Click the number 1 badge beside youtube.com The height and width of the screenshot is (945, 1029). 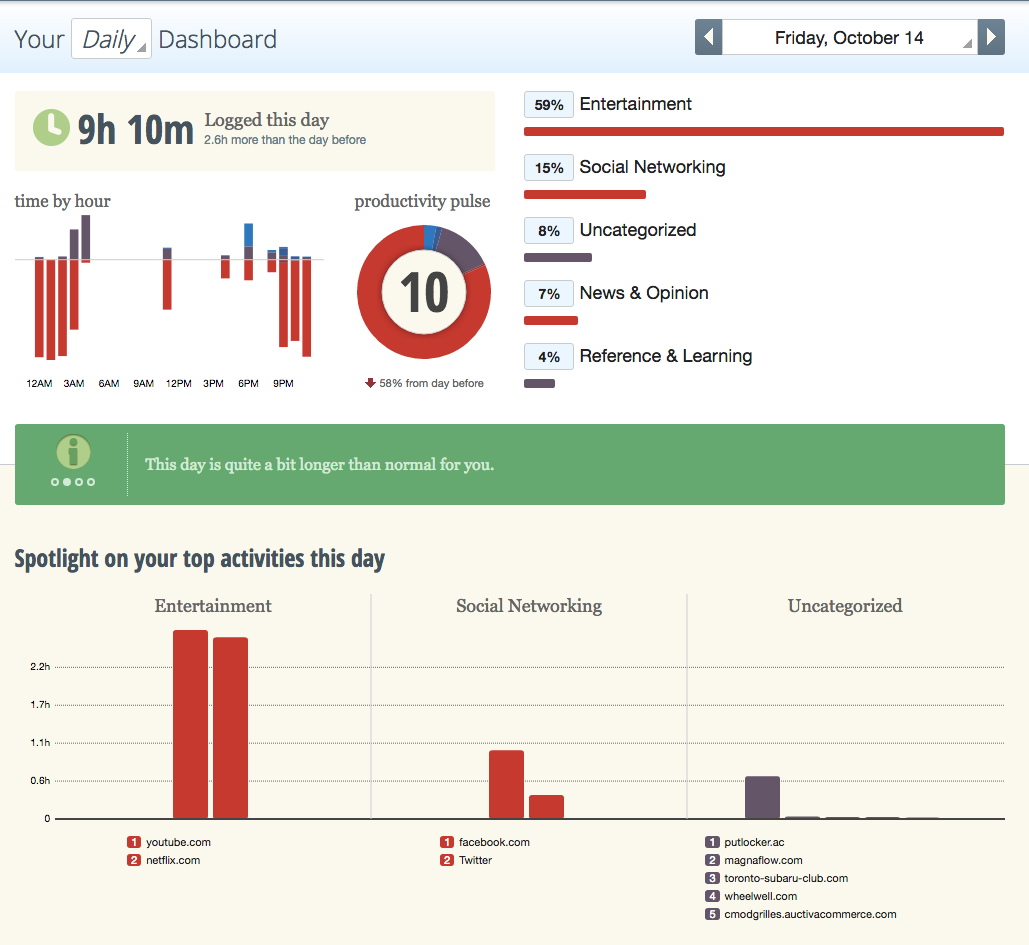coord(134,842)
